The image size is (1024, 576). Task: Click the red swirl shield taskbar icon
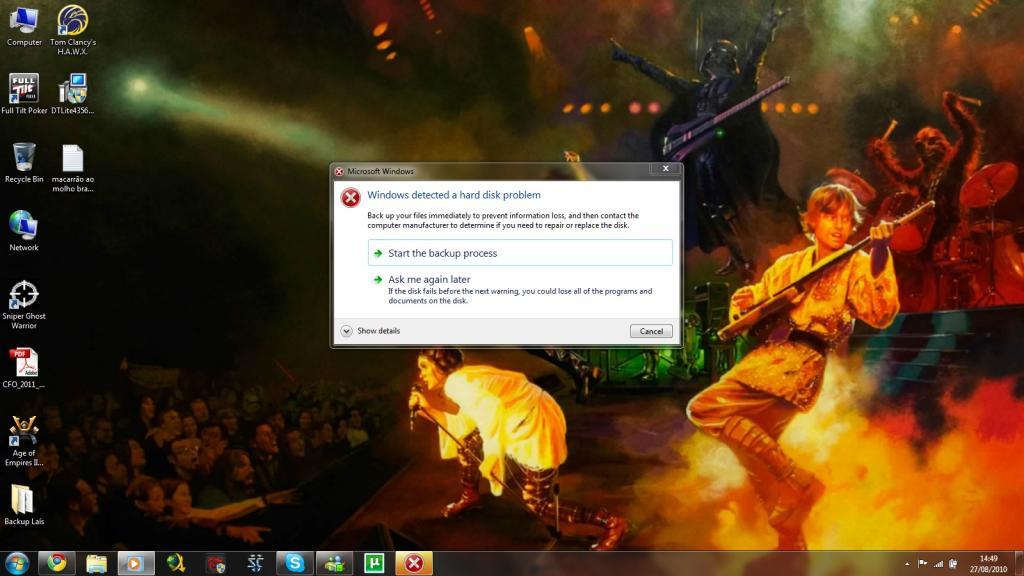pyautogui.click(x=216, y=563)
